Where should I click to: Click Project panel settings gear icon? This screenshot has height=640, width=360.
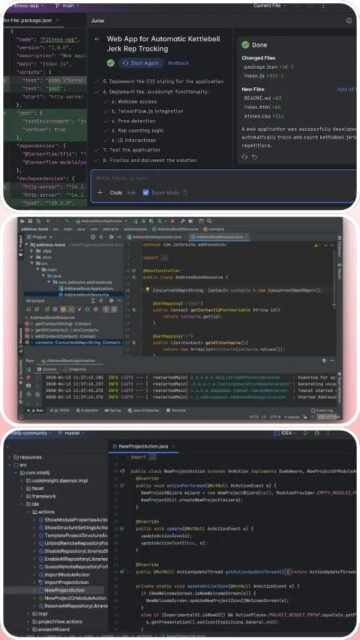point(111,237)
